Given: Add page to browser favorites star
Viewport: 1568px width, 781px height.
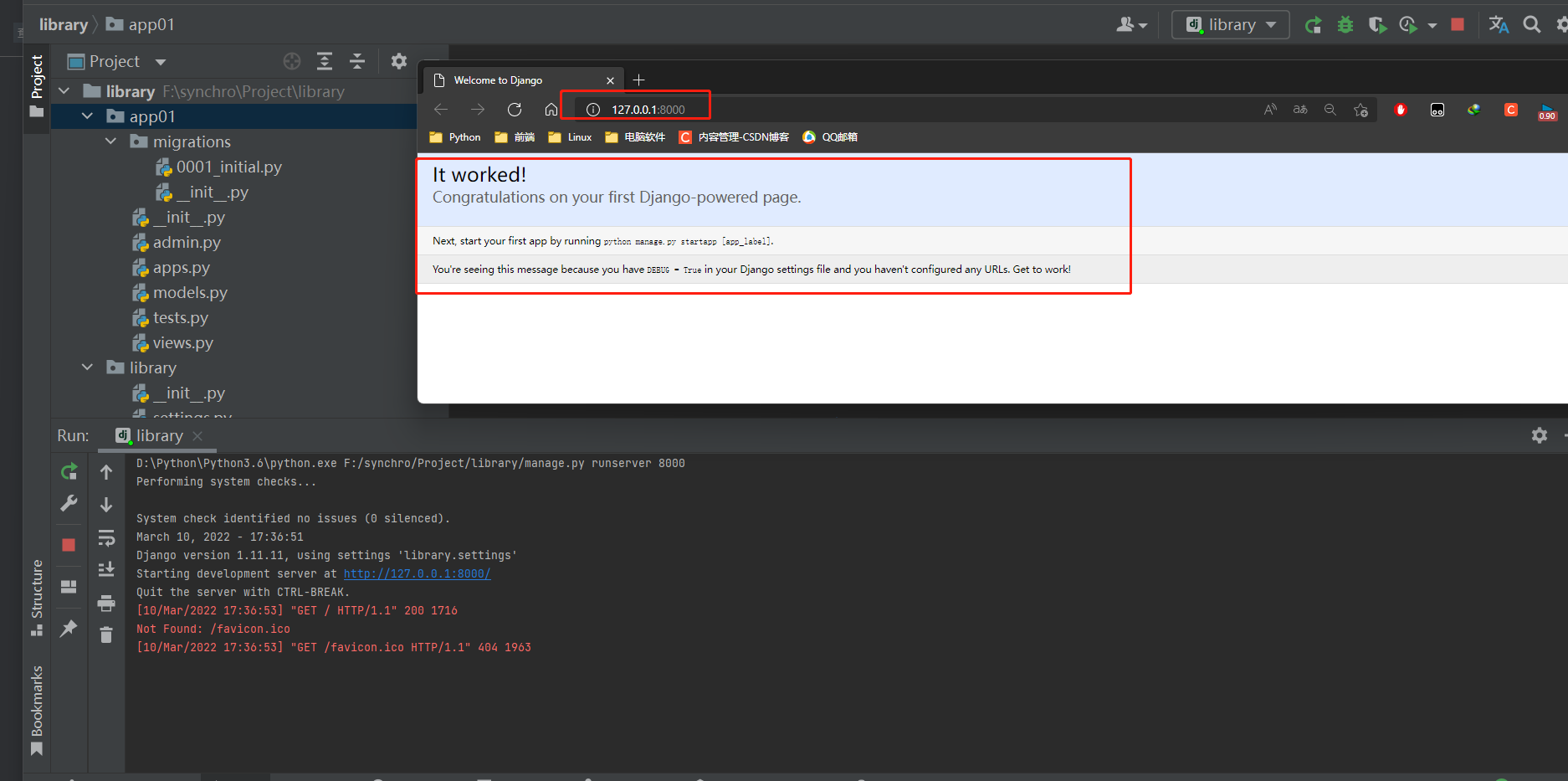Looking at the screenshot, I should (x=1361, y=110).
